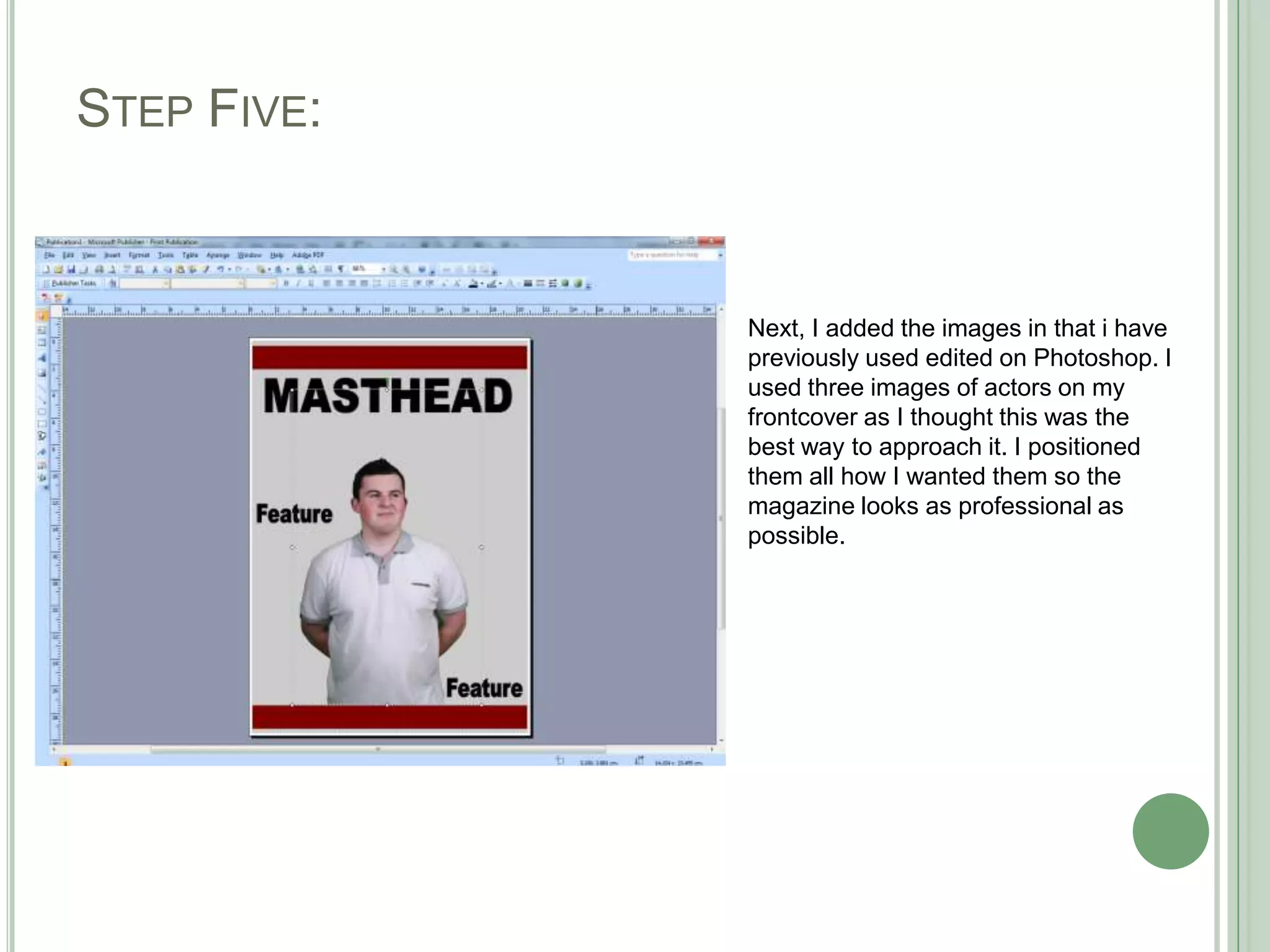Click the Zoom Out magnifier icon
Screen dimensions: 1270x952
tap(393, 269)
